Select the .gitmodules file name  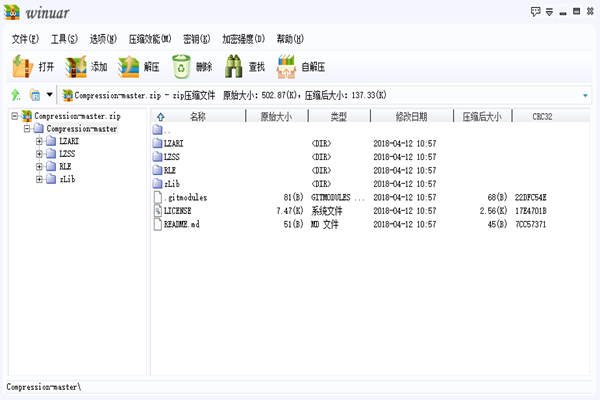(x=186, y=198)
